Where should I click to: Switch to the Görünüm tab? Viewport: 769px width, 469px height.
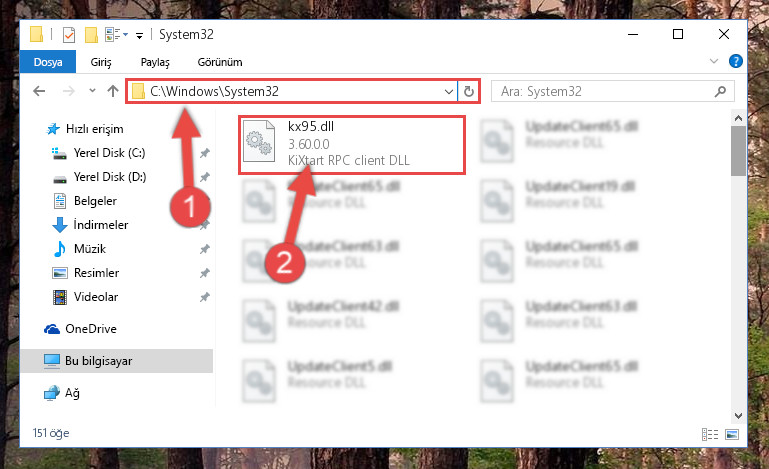pyautogui.click(x=220, y=62)
